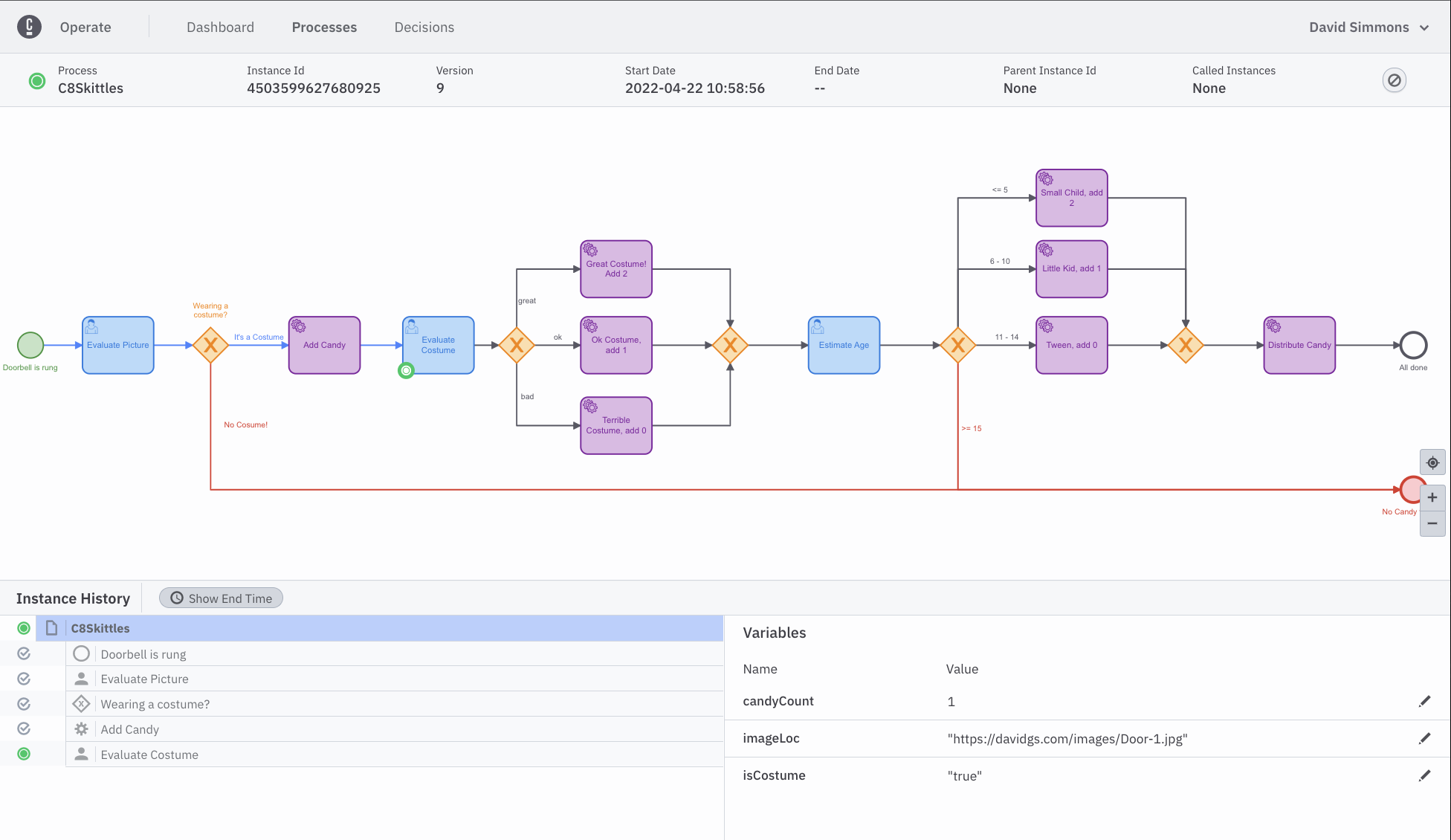Select C8Skittles root in Instance History

(x=100, y=628)
